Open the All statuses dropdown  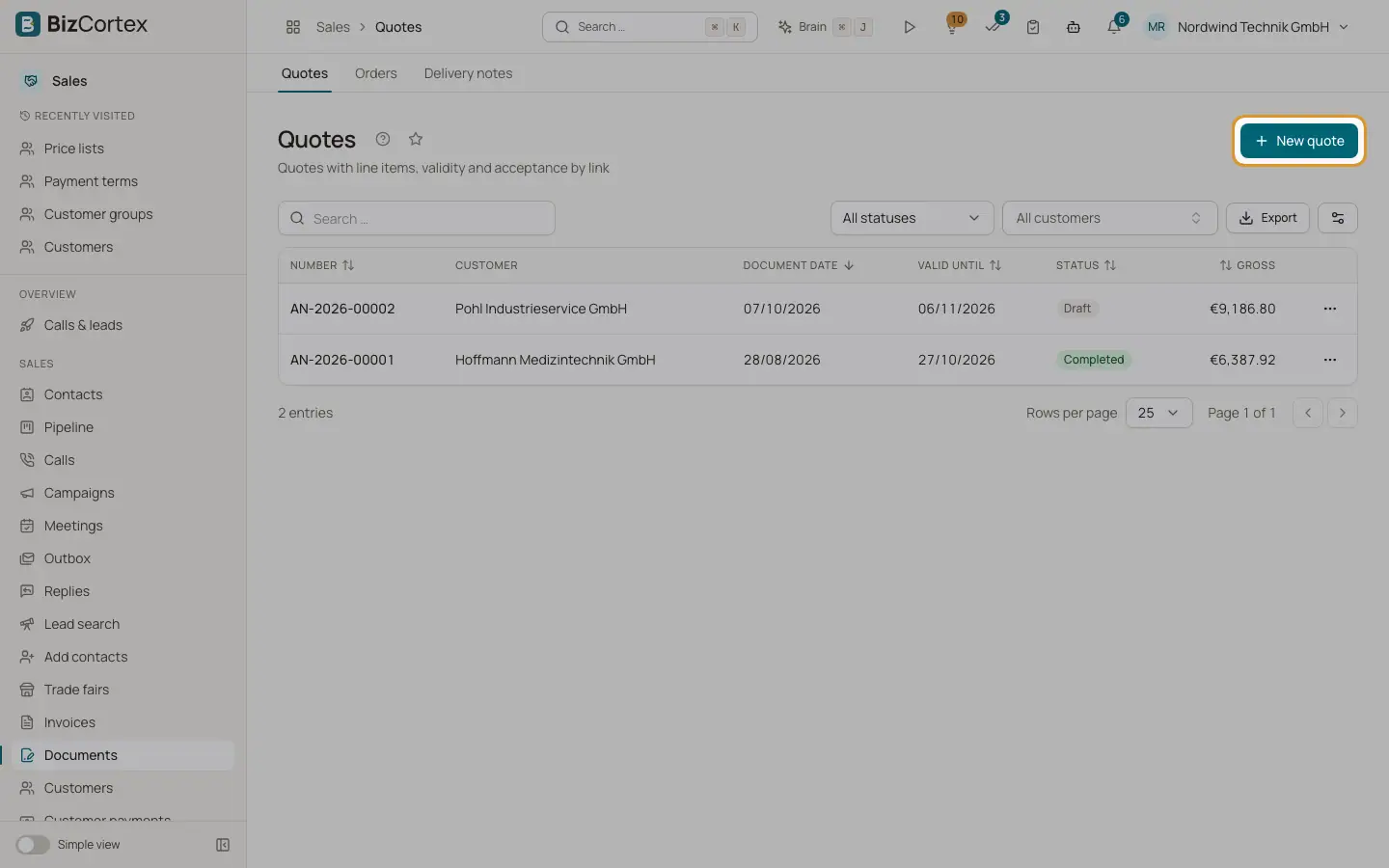click(x=912, y=218)
